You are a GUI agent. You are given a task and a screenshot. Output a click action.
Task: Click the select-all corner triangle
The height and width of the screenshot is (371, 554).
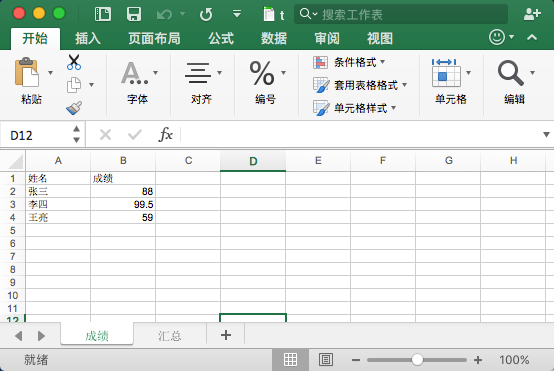tap(16, 161)
